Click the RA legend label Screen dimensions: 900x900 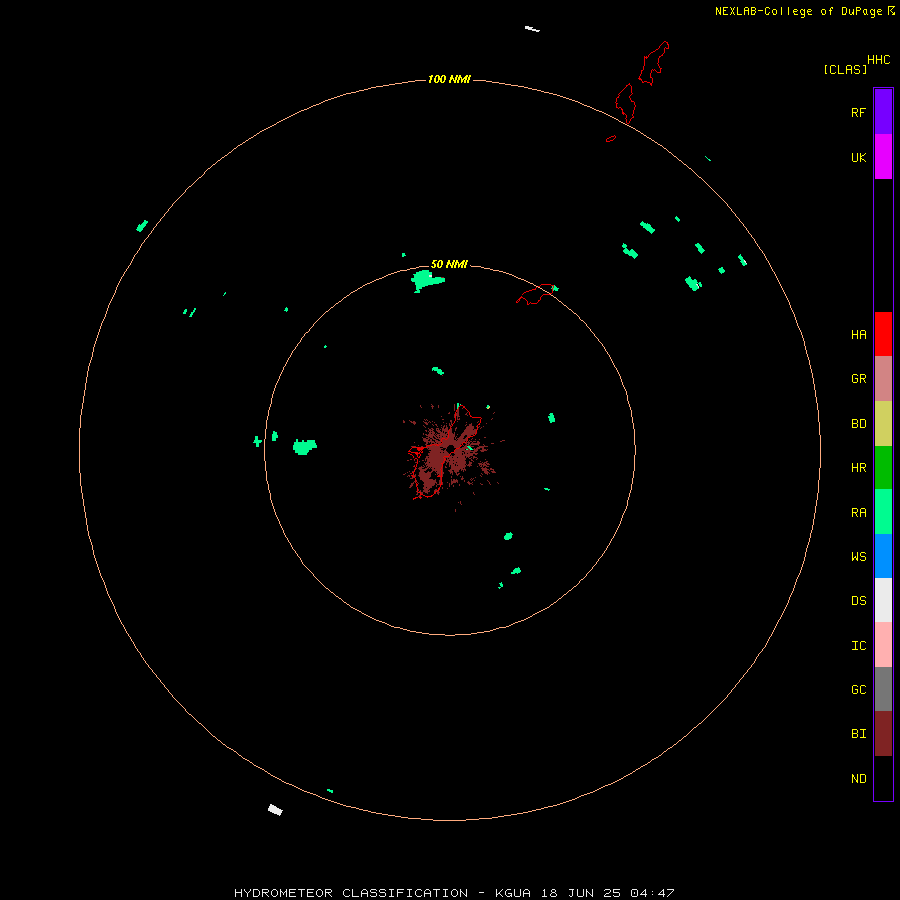[x=858, y=513]
